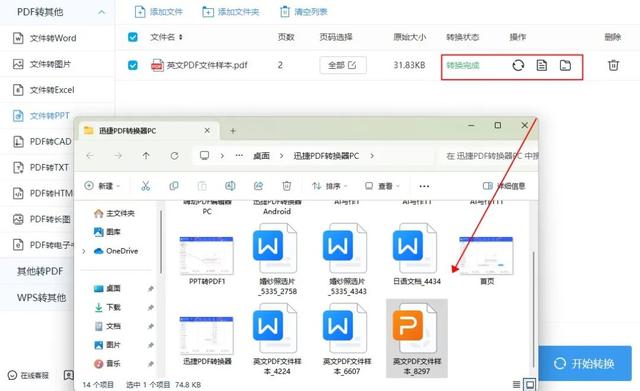Viewport: 640px width, 391px height.
Task: Open 音乐 in the navigation pane
Action: [x=107, y=363]
